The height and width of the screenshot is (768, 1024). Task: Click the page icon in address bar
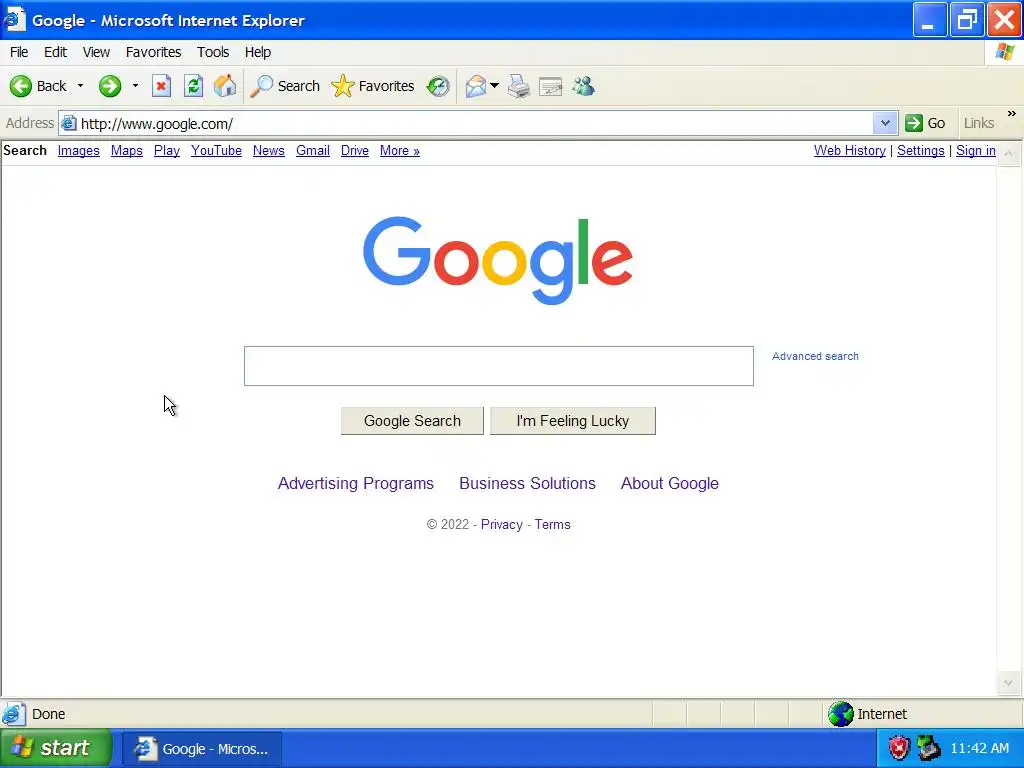pyautogui.click(x=69, y=123)
